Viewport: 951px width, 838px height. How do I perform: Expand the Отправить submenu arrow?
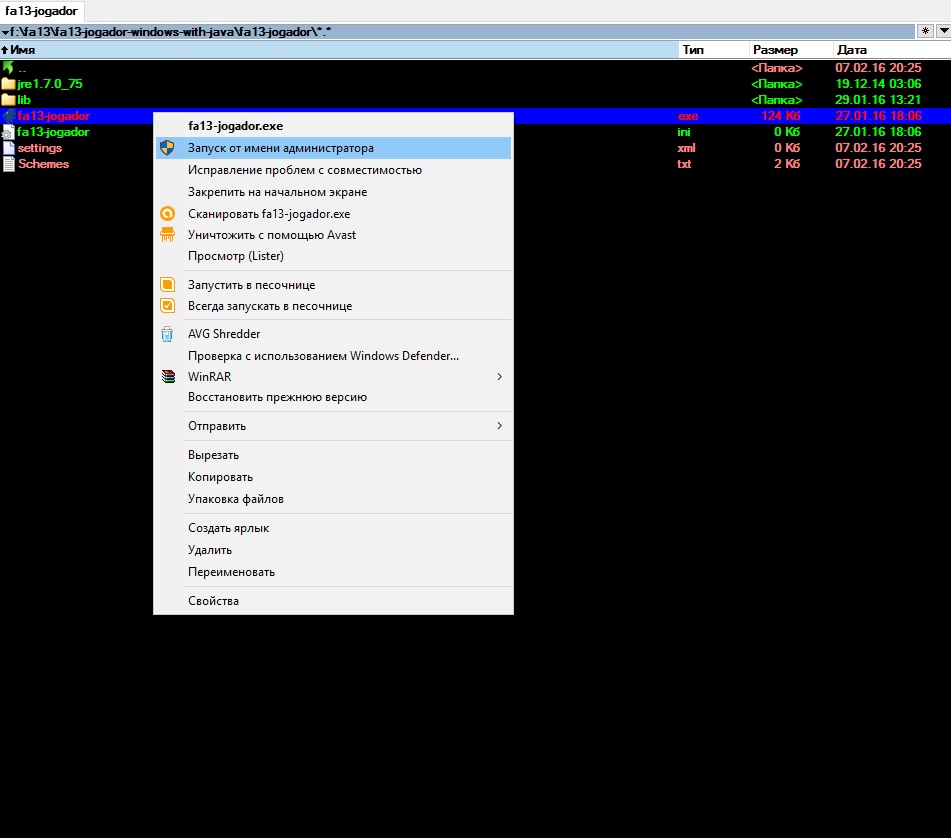click(499, 426)
